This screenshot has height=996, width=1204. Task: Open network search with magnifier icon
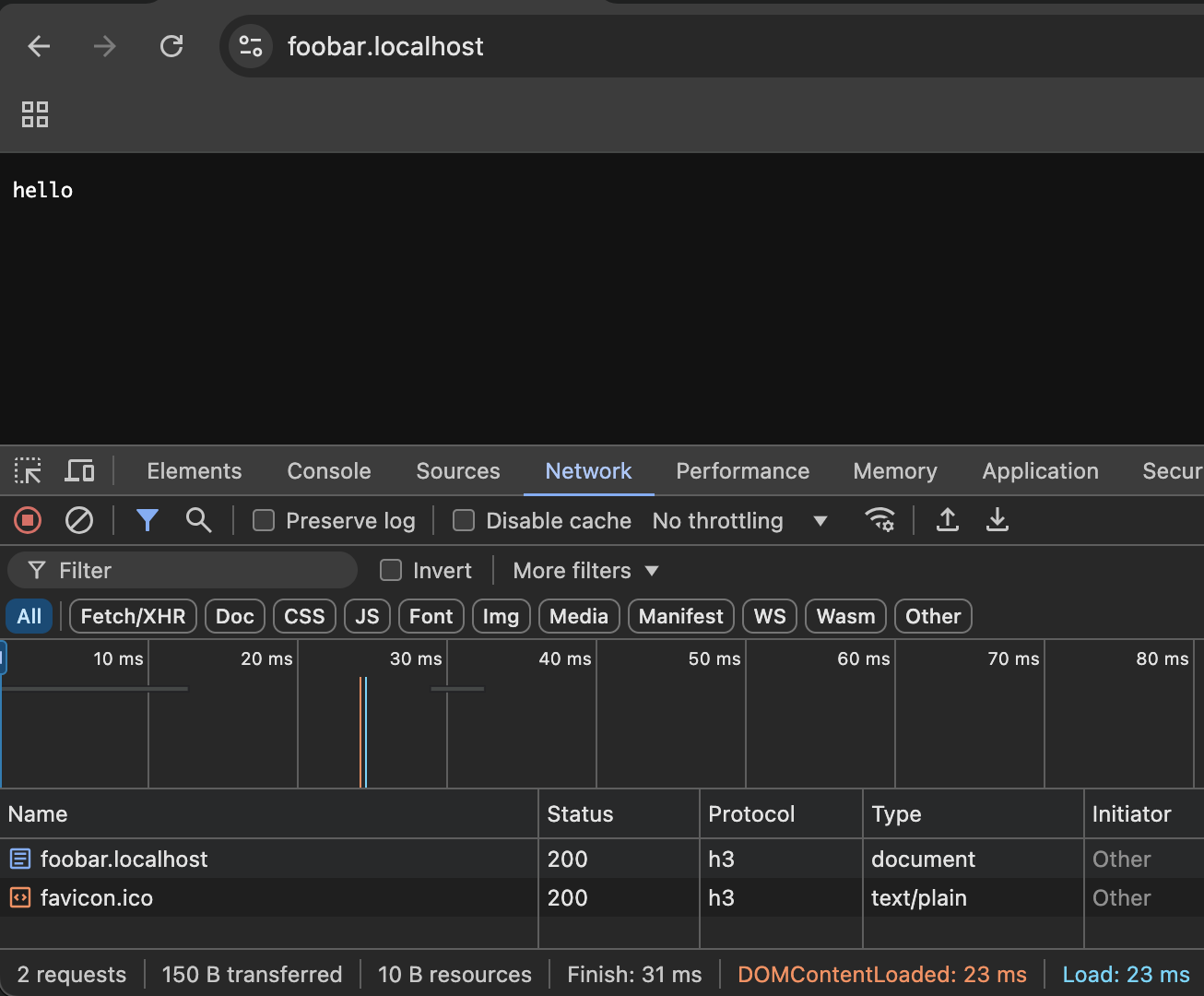[198, 521]
